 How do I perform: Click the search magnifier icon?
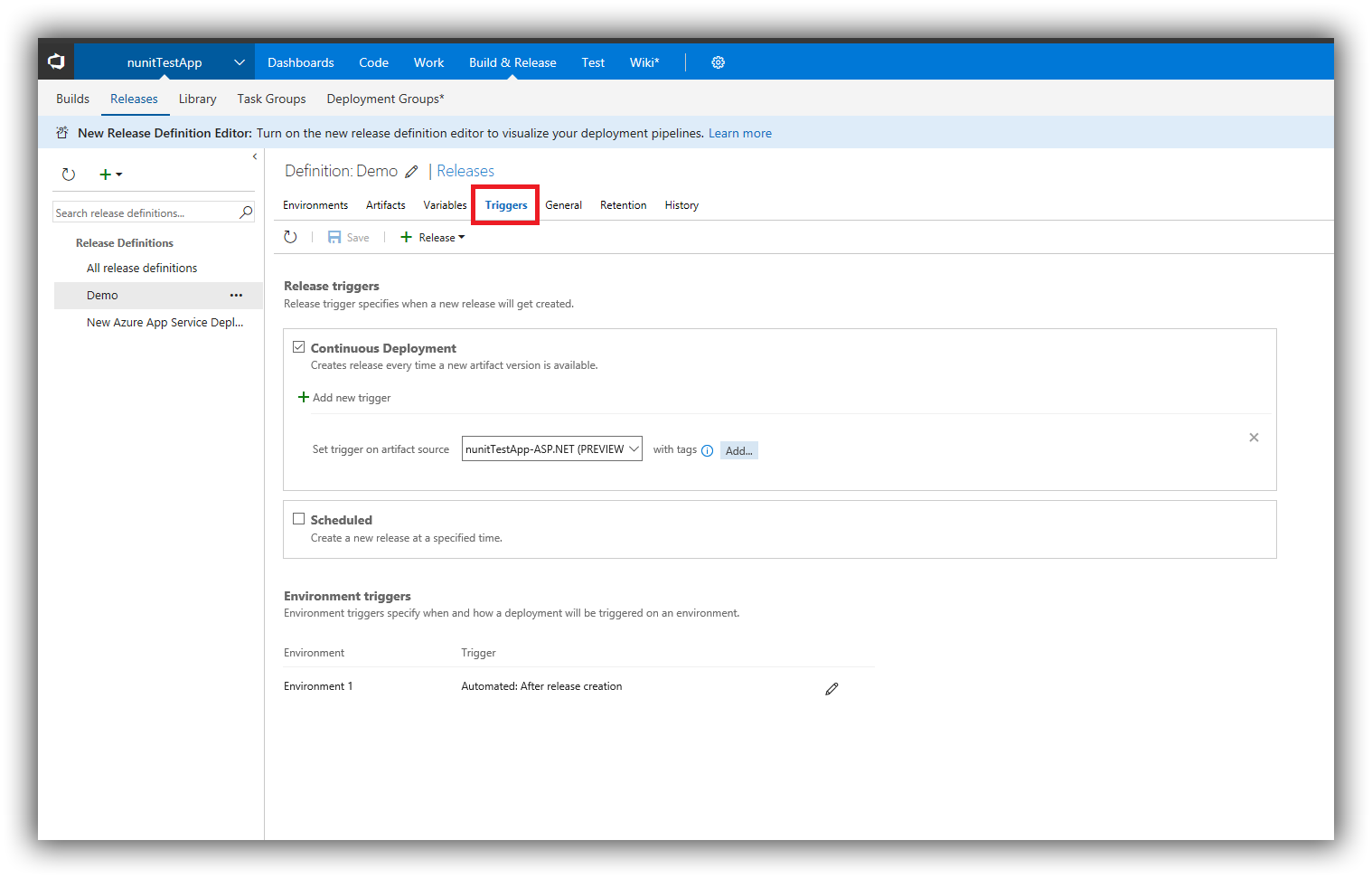pyautogui.click(x=245, y=212)
